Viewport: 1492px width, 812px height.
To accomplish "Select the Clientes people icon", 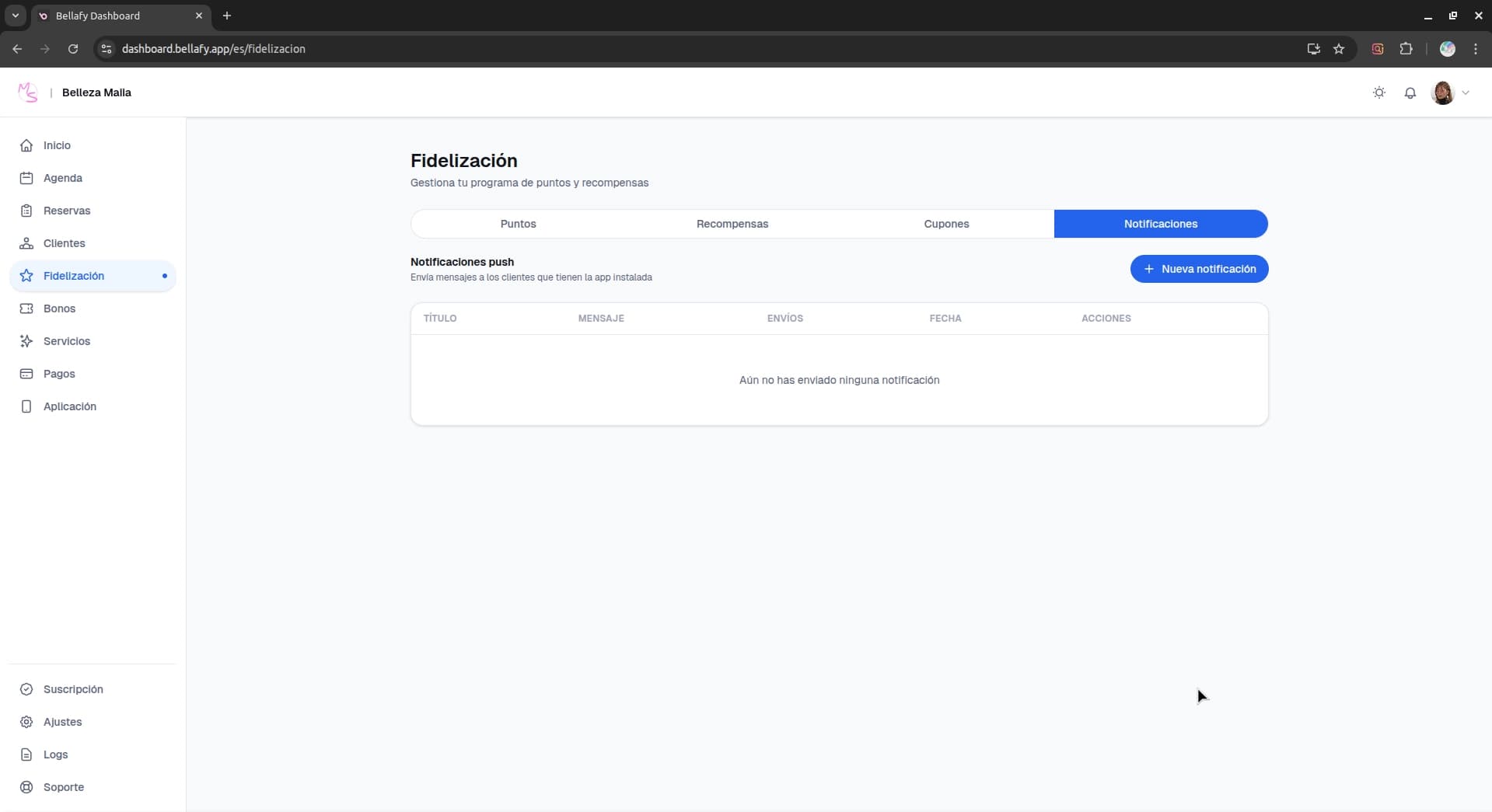I will [26, 242].
